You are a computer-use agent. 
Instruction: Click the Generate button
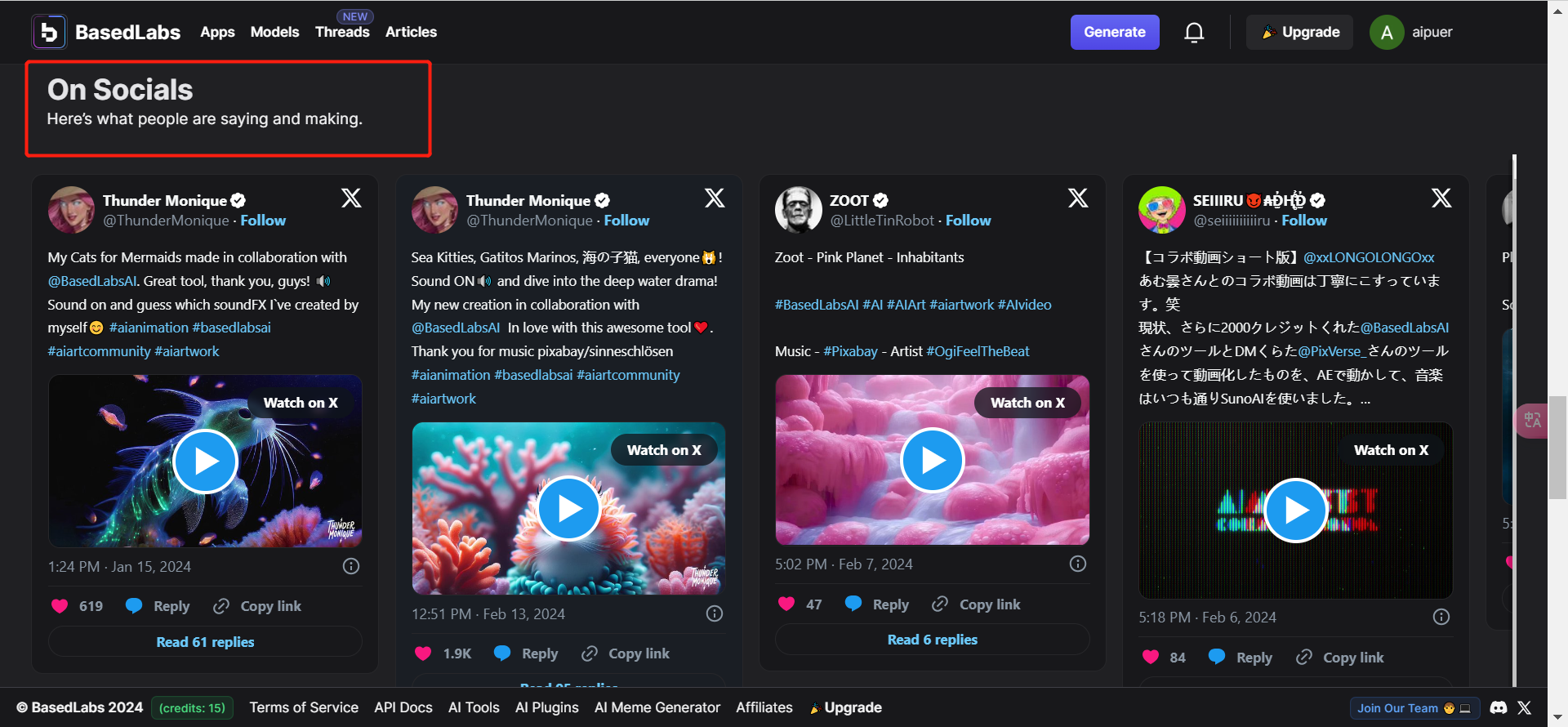[1115, 32]
